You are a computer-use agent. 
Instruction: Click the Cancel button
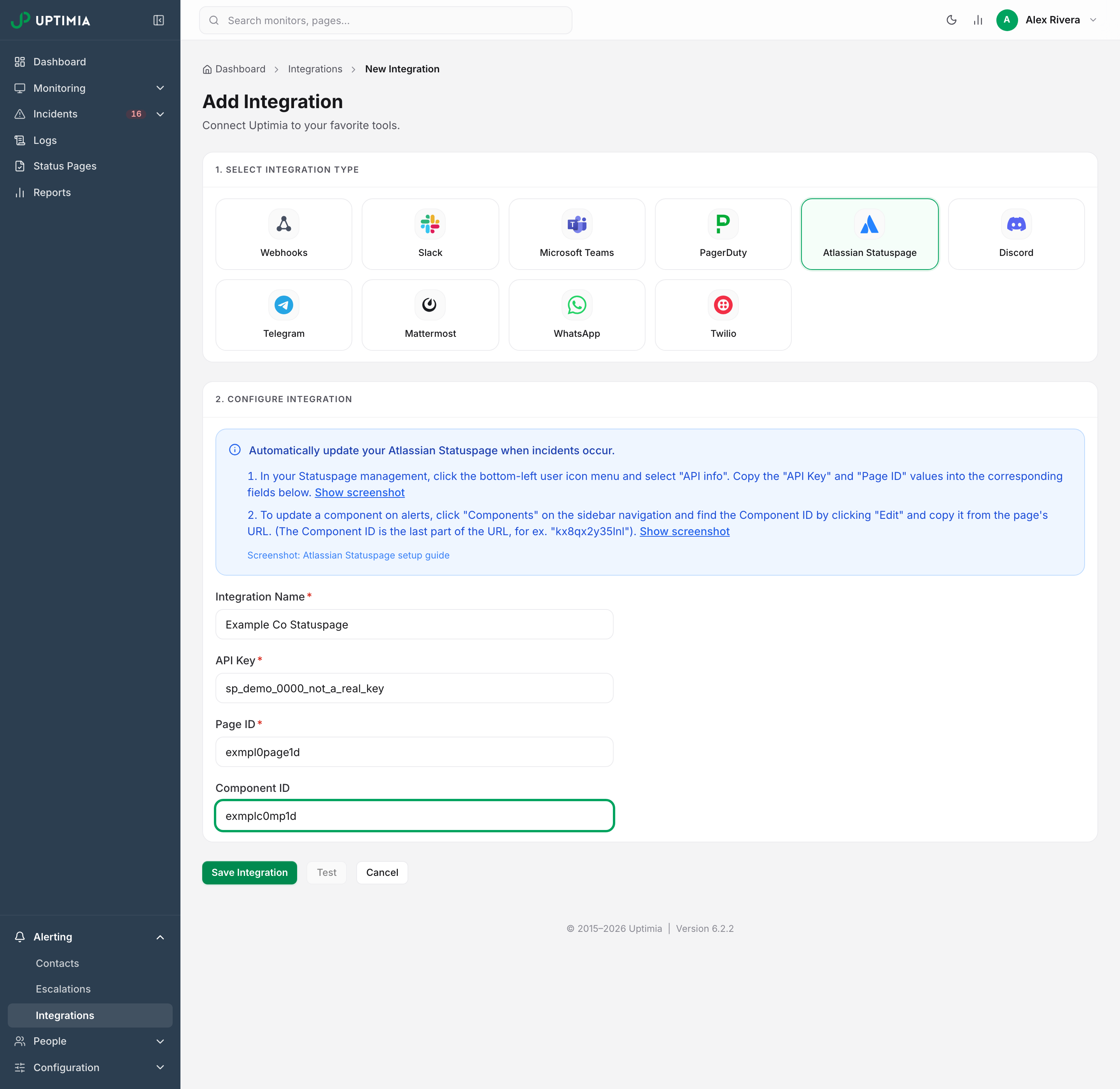[x=382, y=872]
